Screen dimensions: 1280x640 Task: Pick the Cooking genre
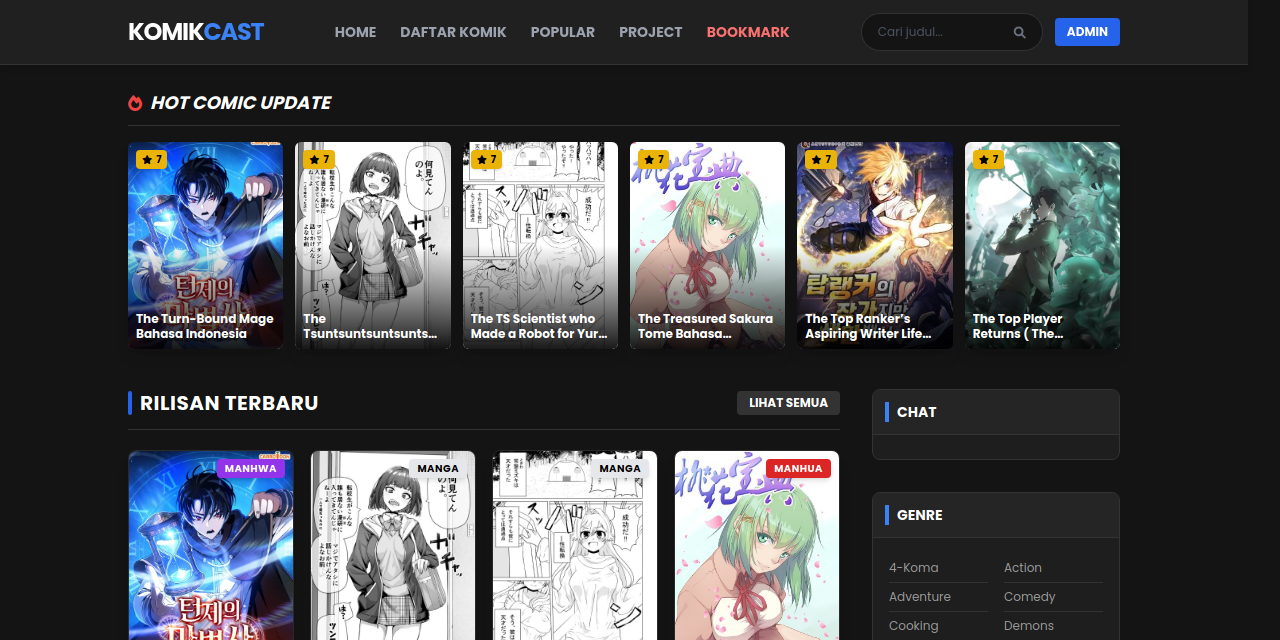pos(914,625)
